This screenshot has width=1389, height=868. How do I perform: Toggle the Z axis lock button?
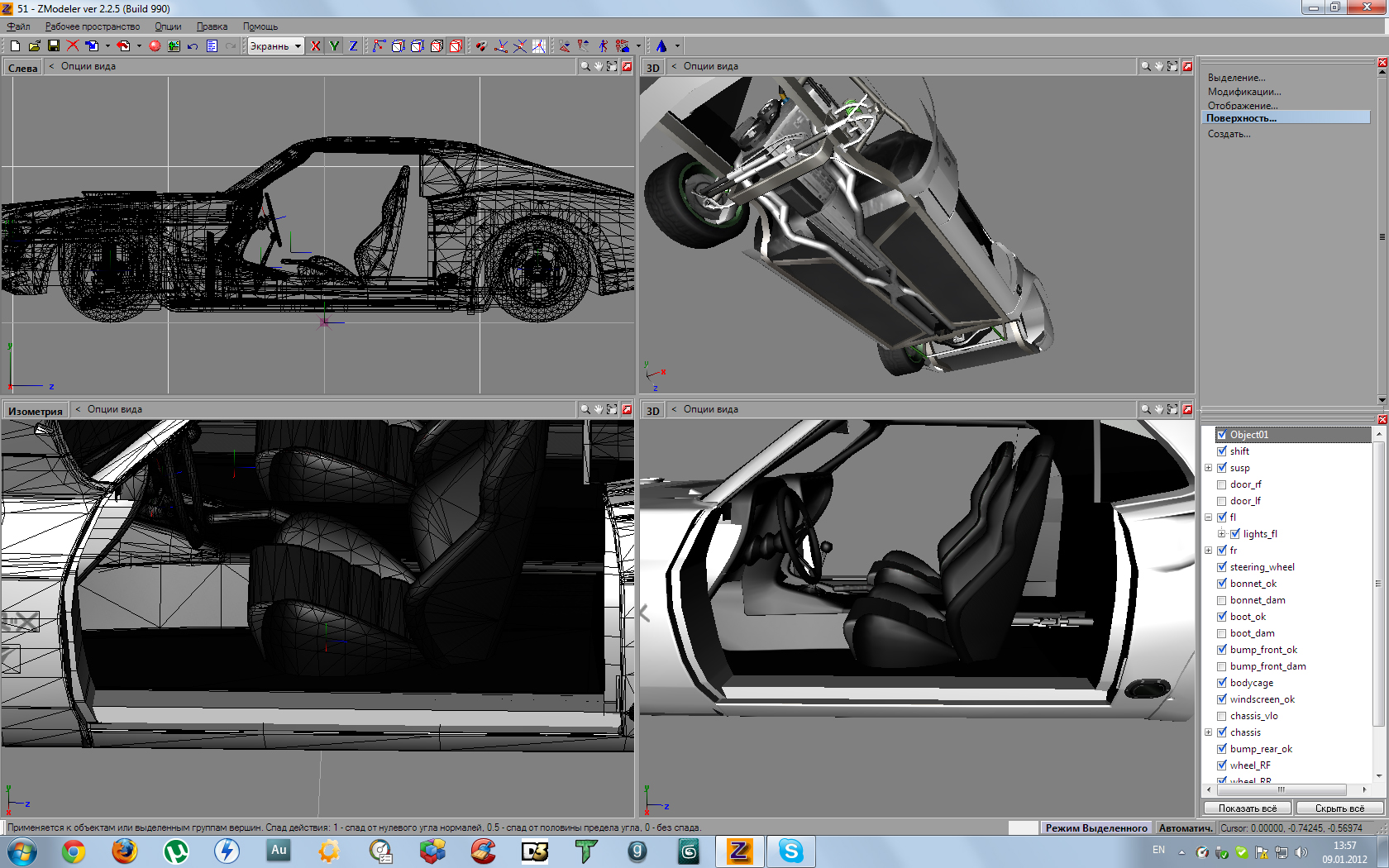click(353, 46)
